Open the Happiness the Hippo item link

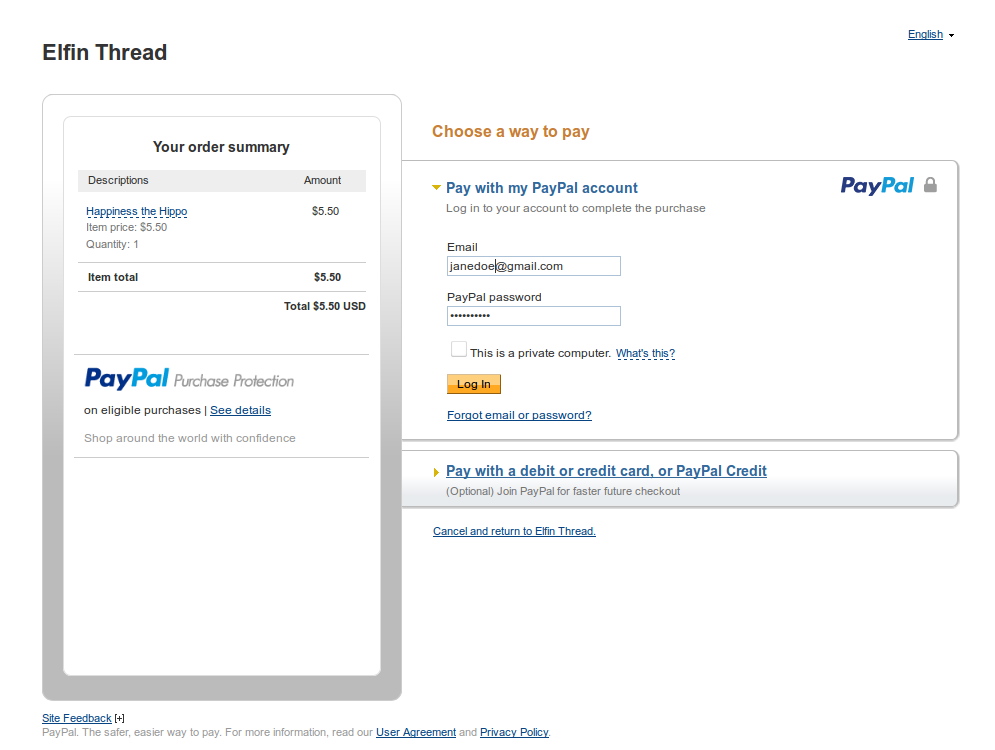[136, 211]
